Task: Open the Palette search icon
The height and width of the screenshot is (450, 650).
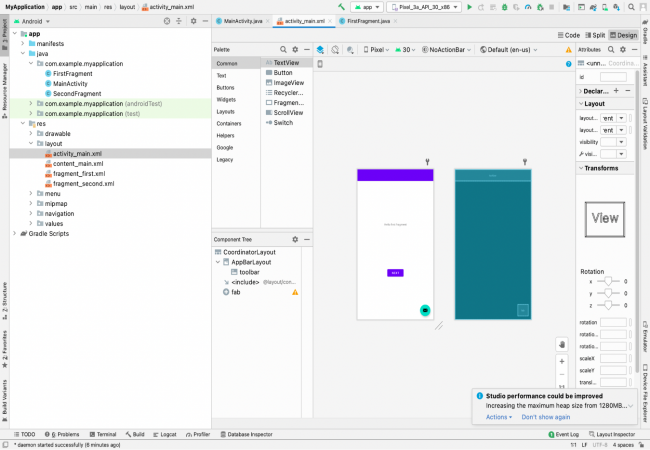Action: (x=283, y=48)
